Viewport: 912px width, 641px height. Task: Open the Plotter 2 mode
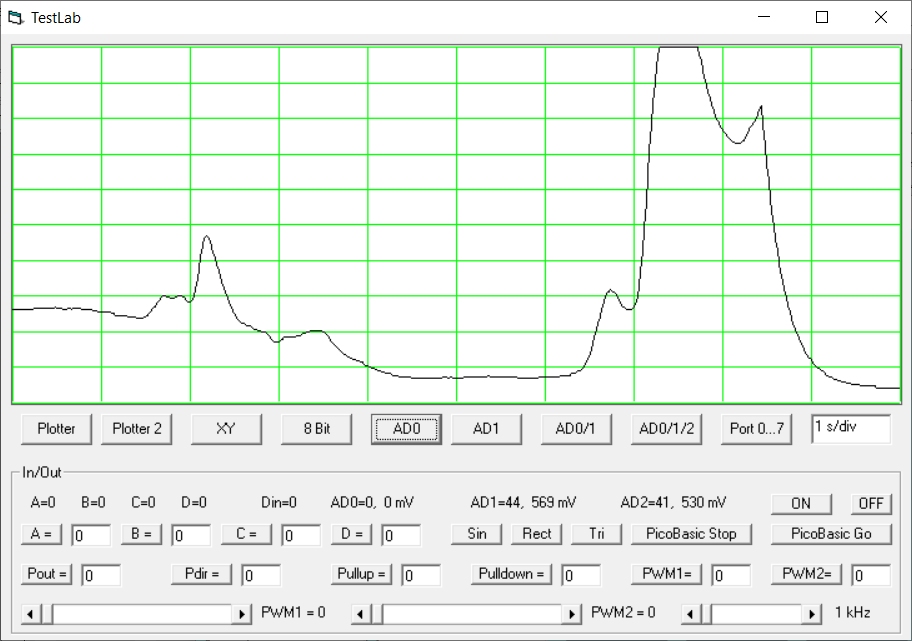[x=137, y=428]
